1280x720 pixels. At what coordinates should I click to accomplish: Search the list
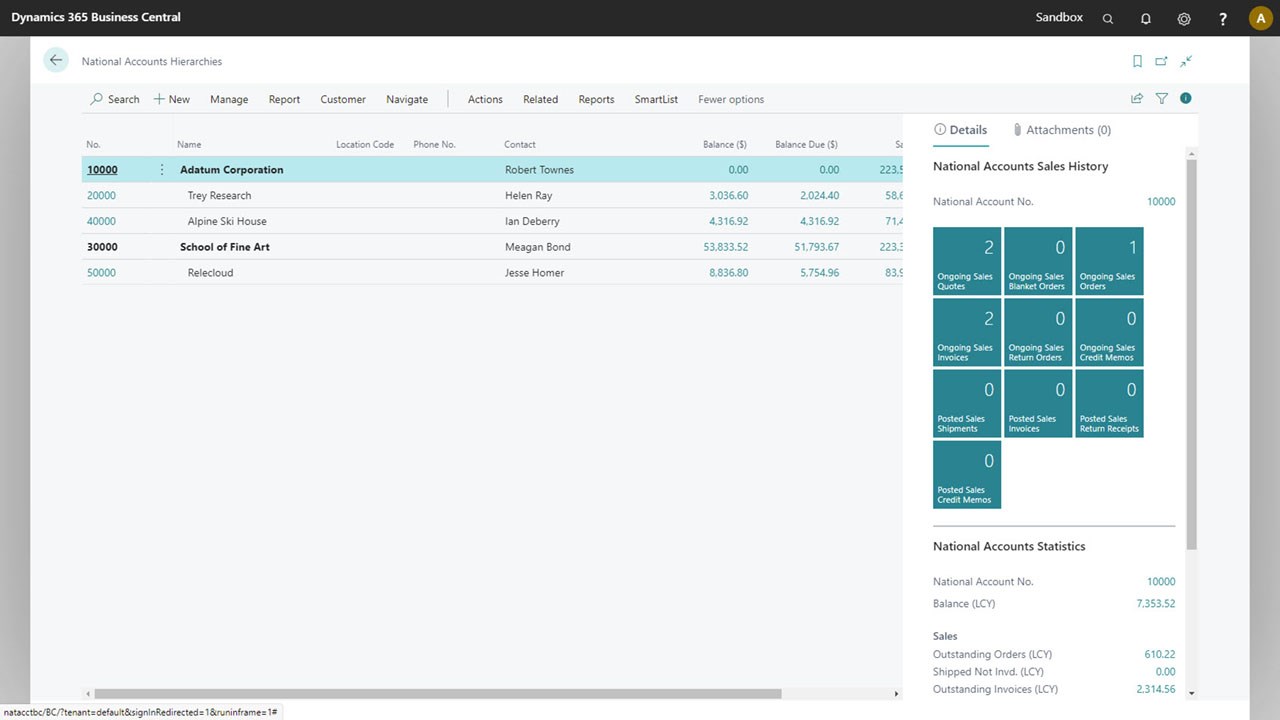115,99
